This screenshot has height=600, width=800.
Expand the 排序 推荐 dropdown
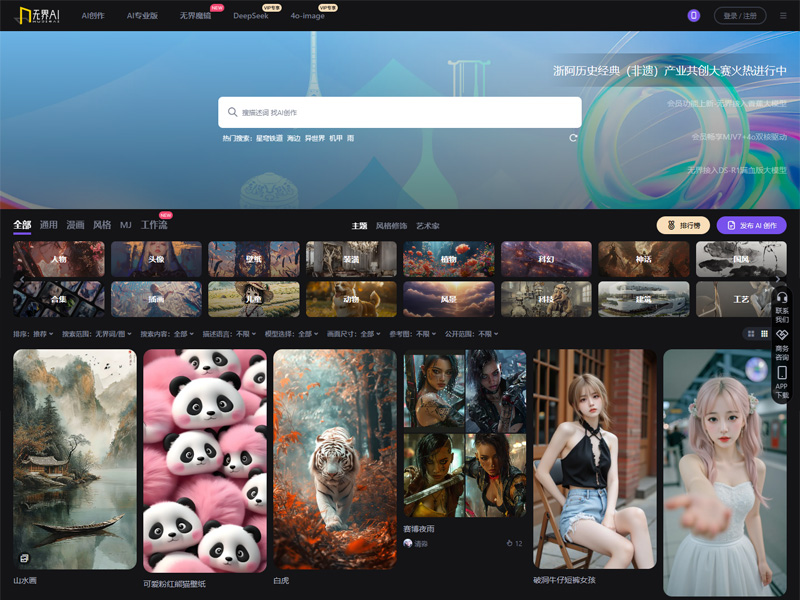[x=34, y=334]
